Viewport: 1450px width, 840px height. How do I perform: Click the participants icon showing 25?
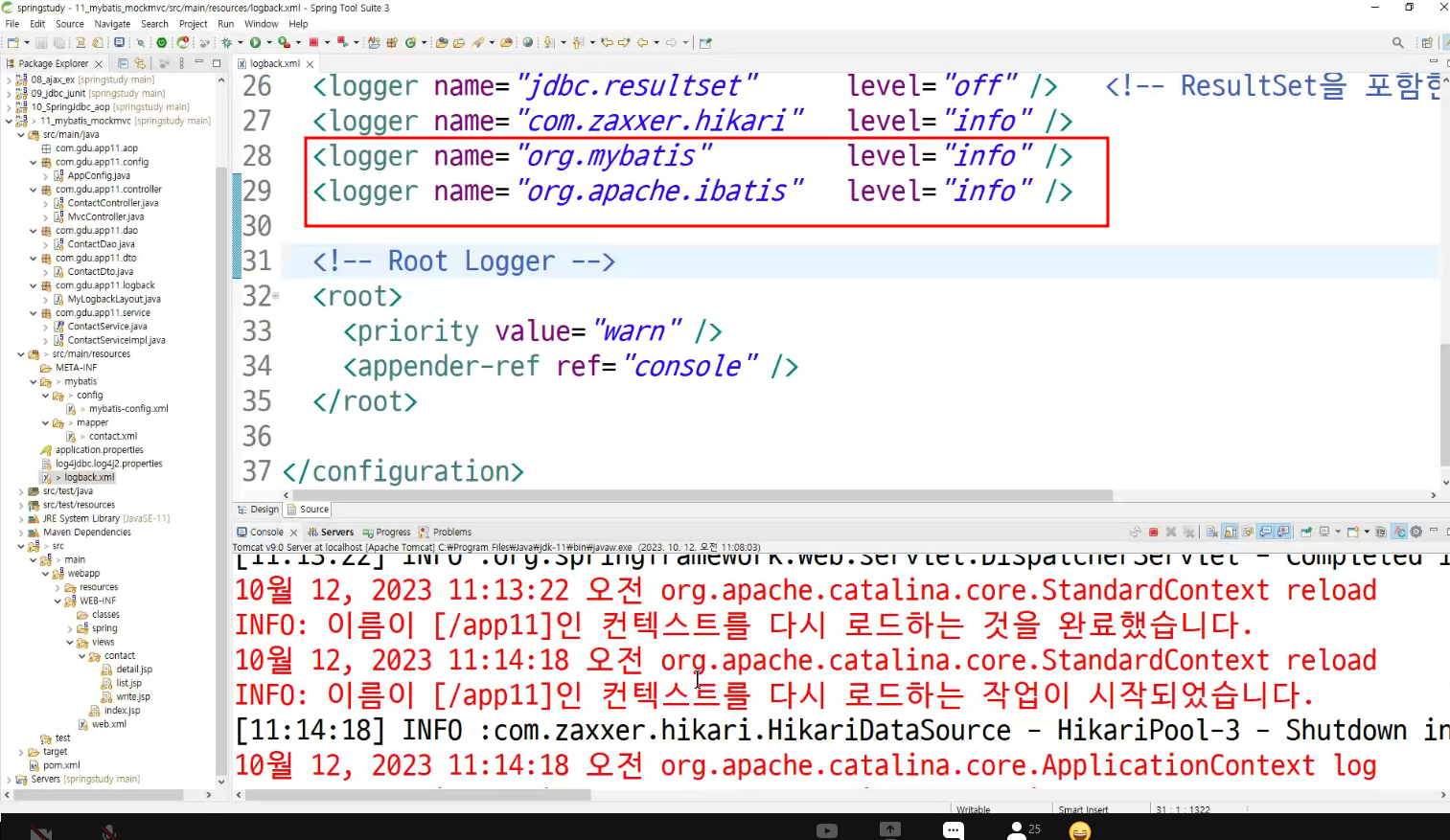[x=1024, y=829]
